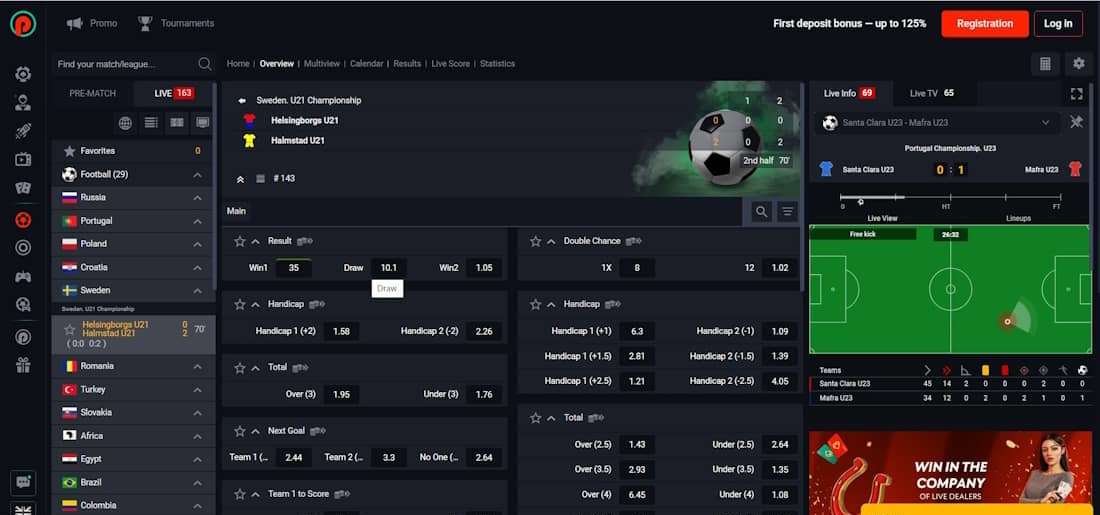Open the target circle sidebar icon
The image size is (1100, 515).
click(23, 248)
